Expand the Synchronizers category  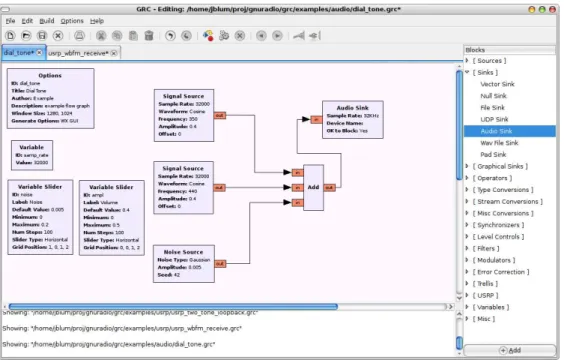467,225
